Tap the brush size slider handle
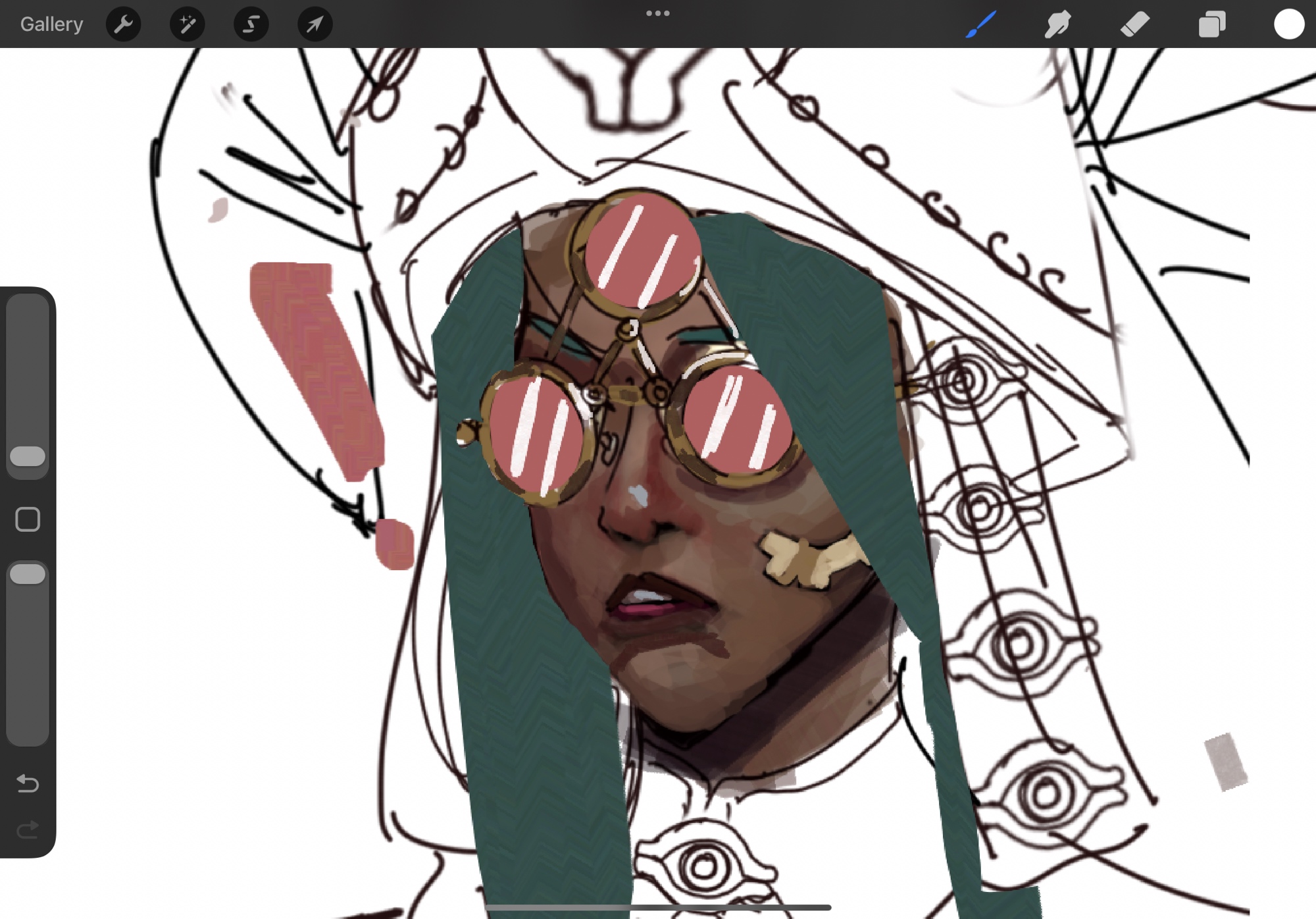 [28, 456]
